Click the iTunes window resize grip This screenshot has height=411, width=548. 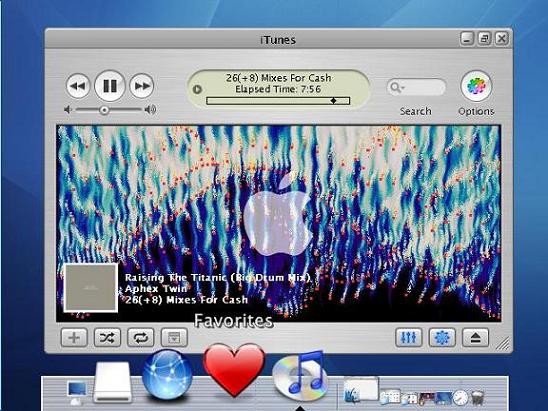tap(503, 344)
